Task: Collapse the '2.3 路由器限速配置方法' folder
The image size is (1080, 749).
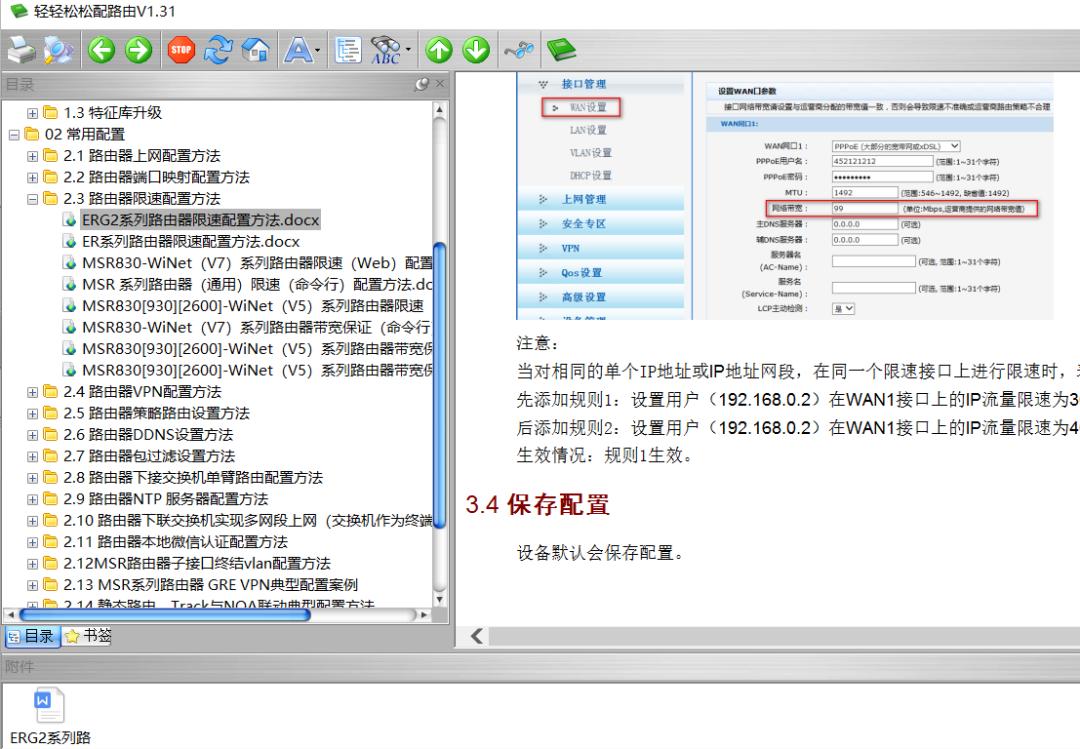Action: 34,198
